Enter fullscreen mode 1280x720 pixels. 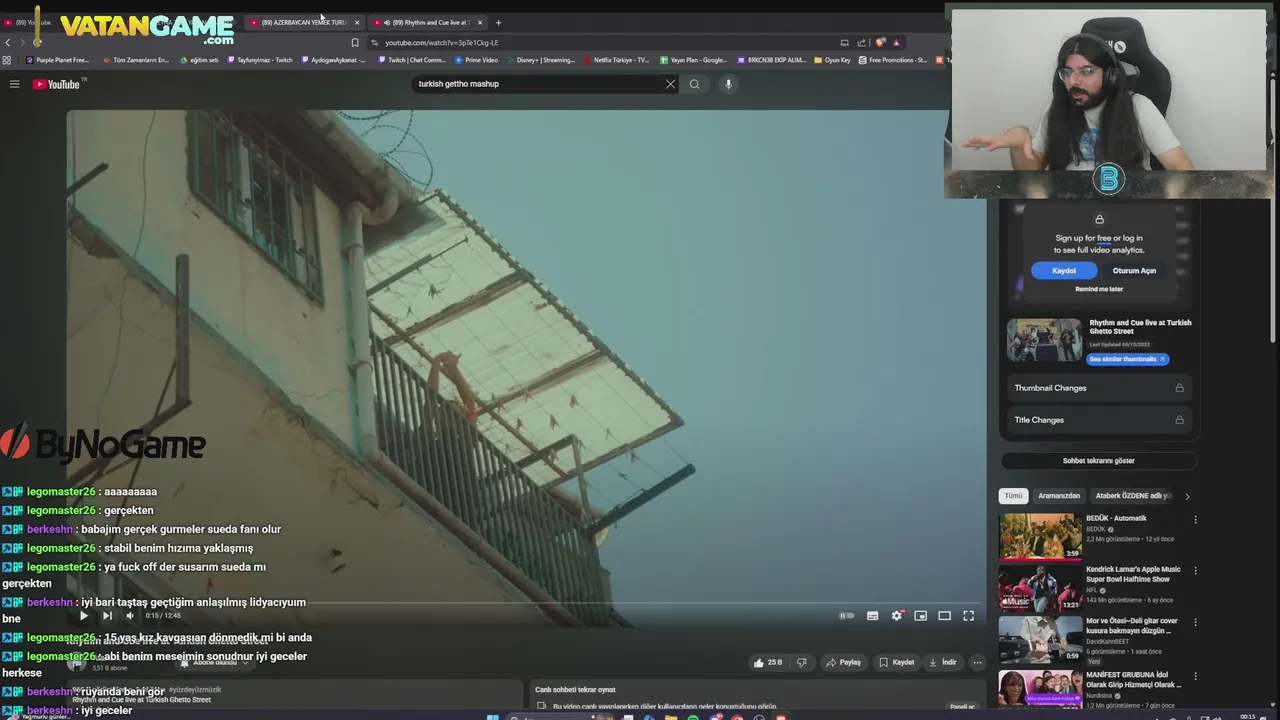pos(968,616)
